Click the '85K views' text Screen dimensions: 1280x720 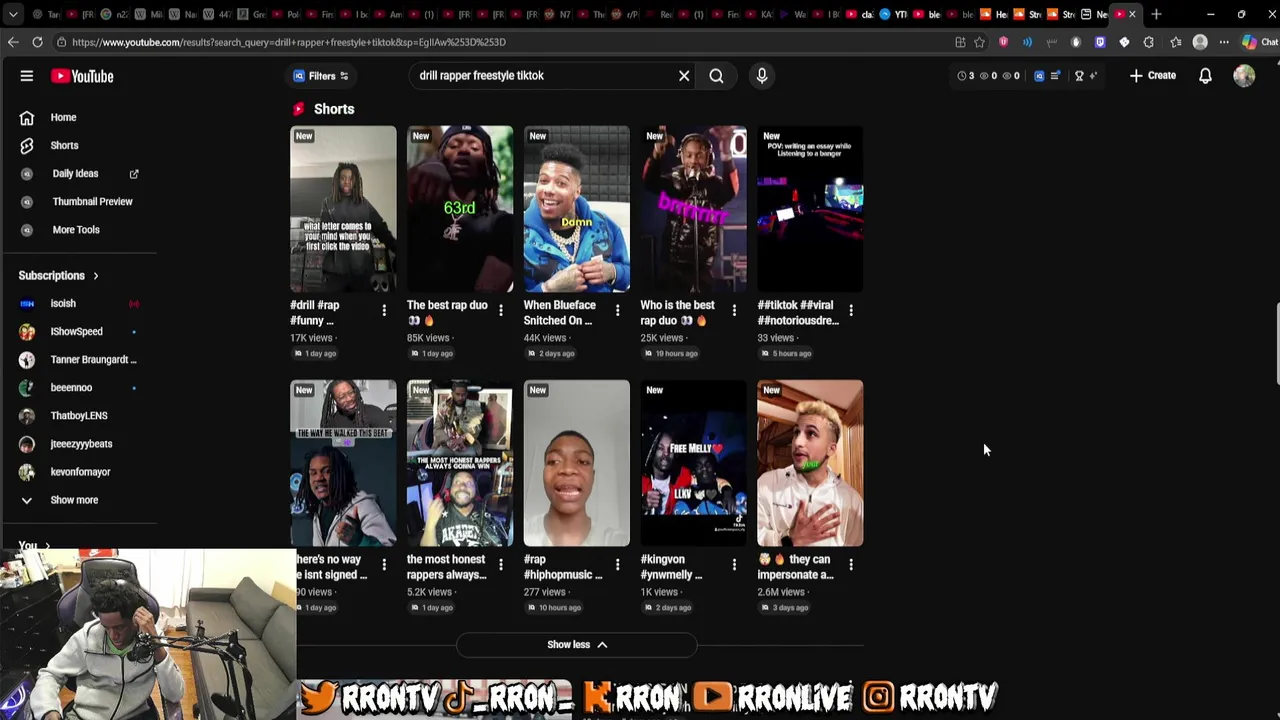428,338
